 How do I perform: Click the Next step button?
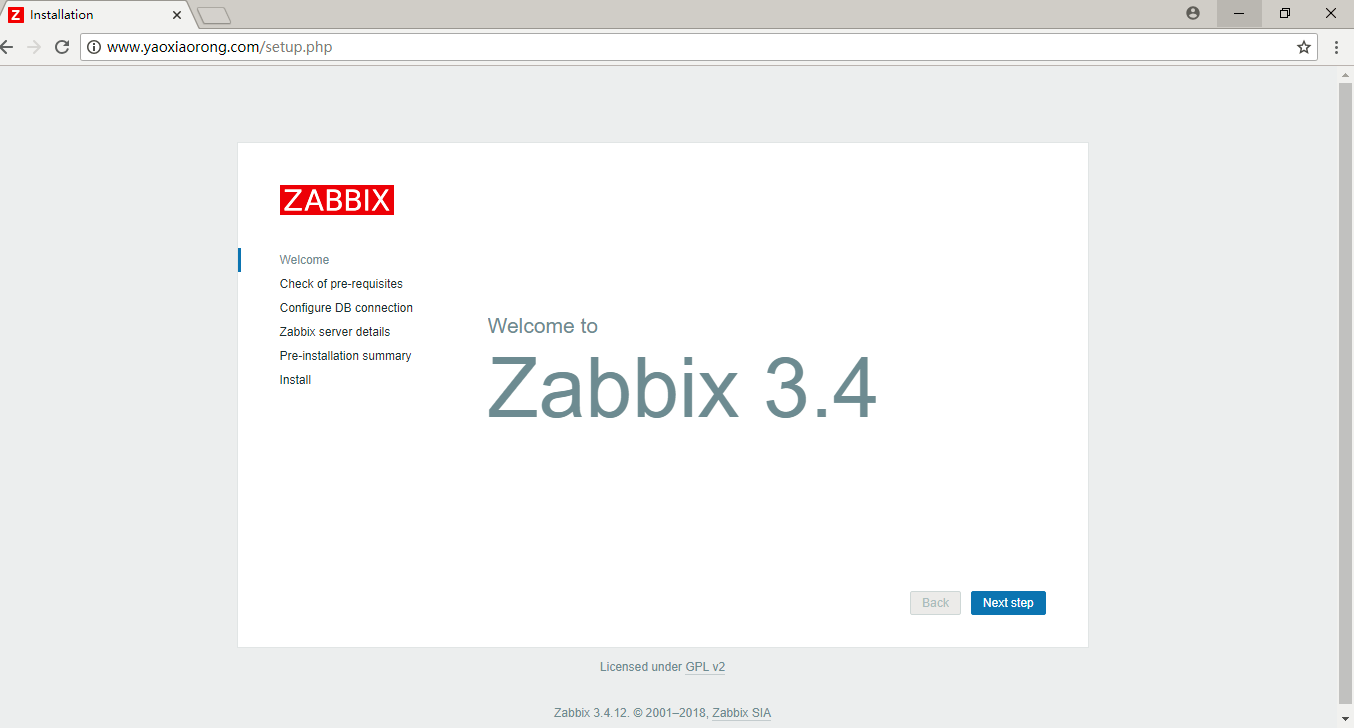pyautogui.click(x=1008, y=603)
